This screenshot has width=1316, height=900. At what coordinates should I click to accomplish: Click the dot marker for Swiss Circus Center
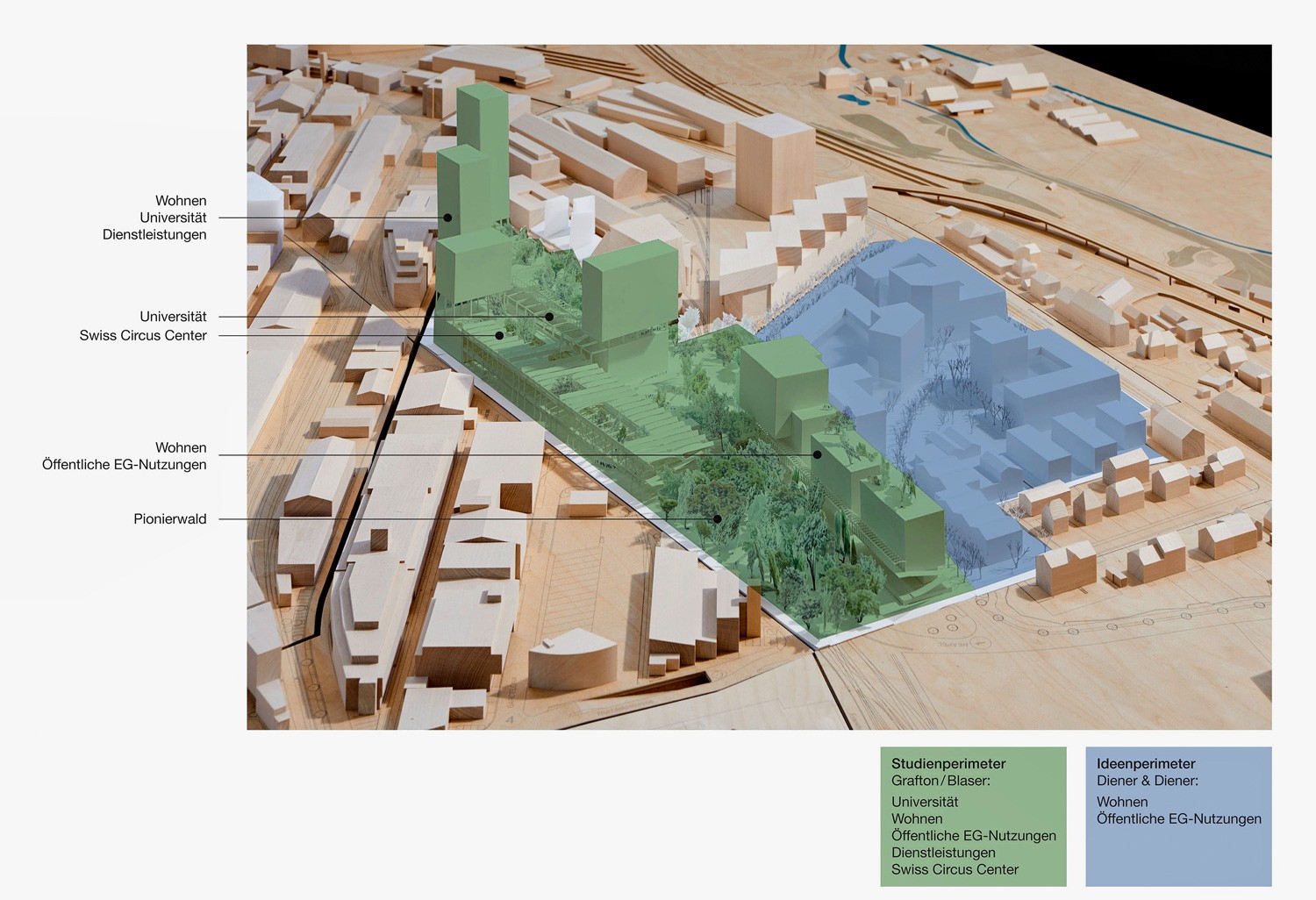point(499,335)
